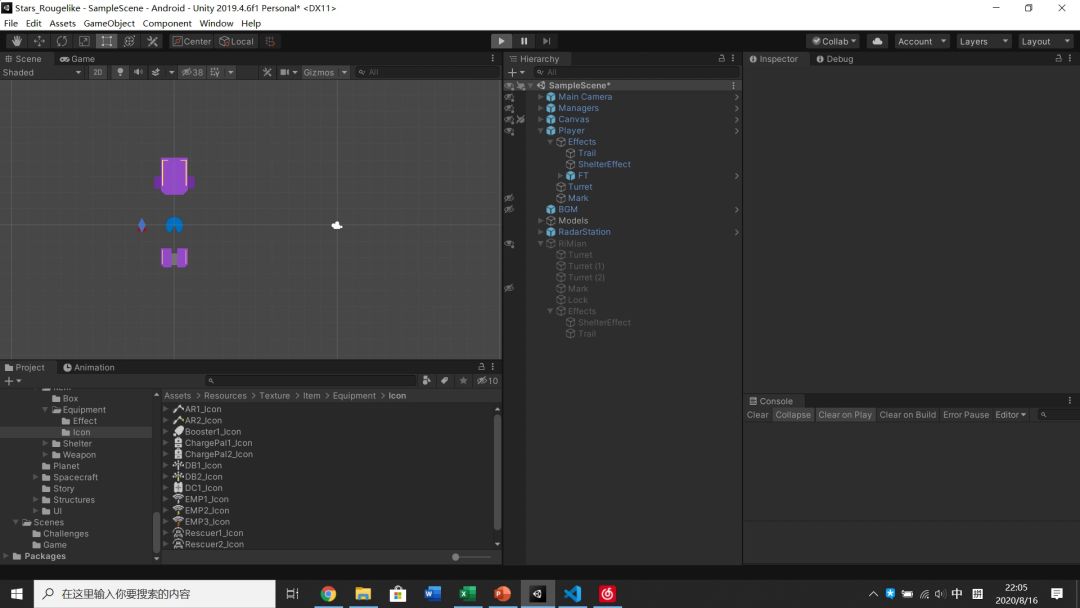The height and width of the screenshot is (608, 1080).
Task: Adjust the project icon size slider
Action: pos(455,556)
